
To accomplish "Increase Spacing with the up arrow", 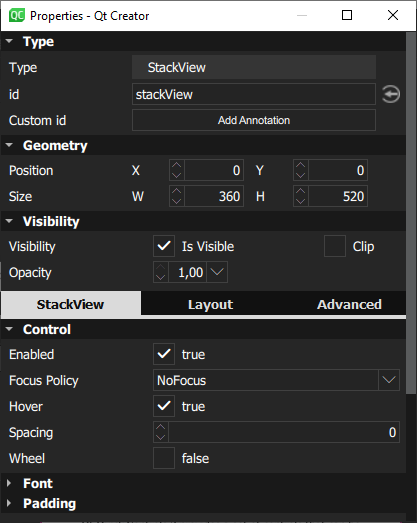I will (161, 427).
